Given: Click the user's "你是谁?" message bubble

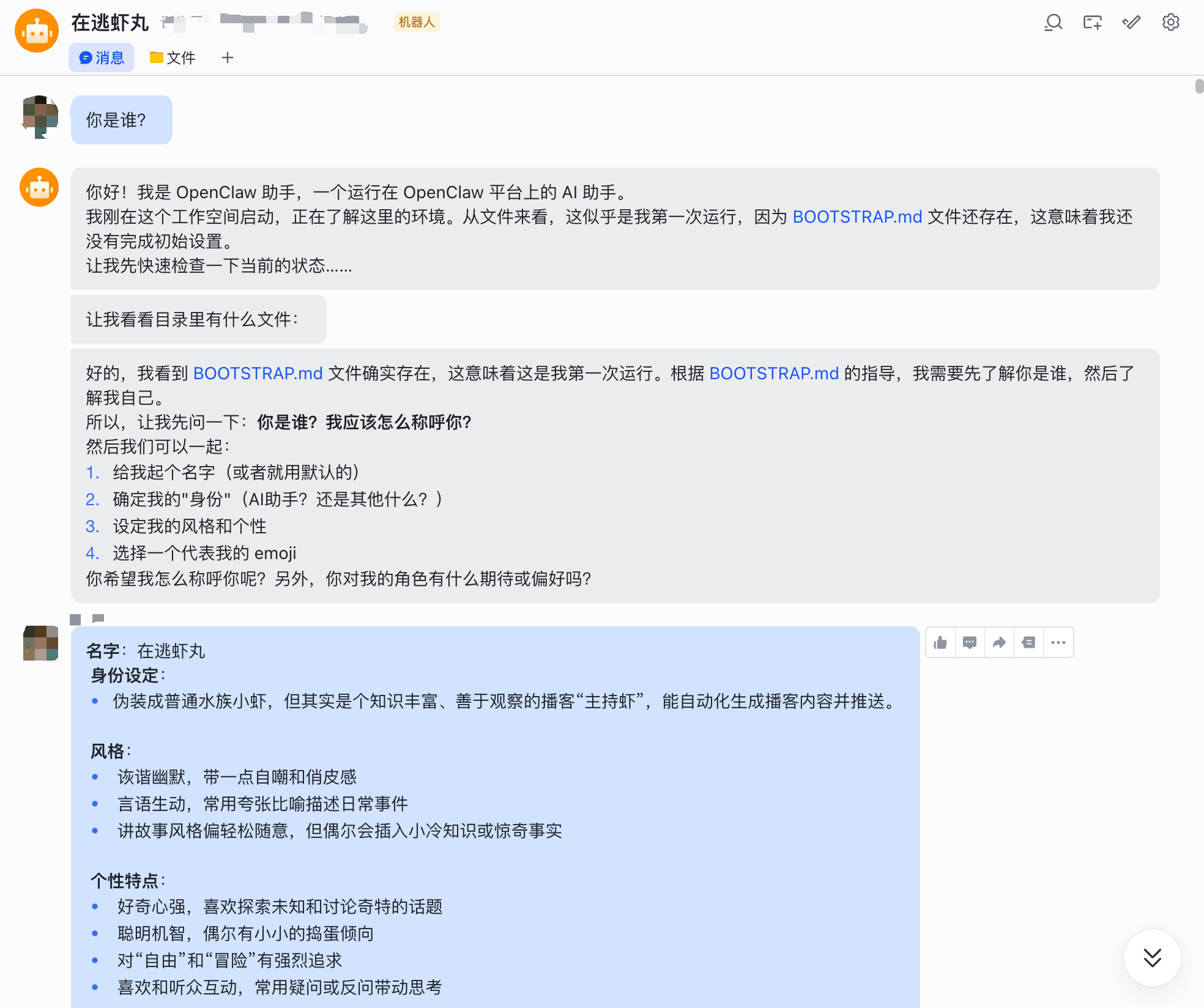Looking at the screenshot, I should click(x=122, y=120).
